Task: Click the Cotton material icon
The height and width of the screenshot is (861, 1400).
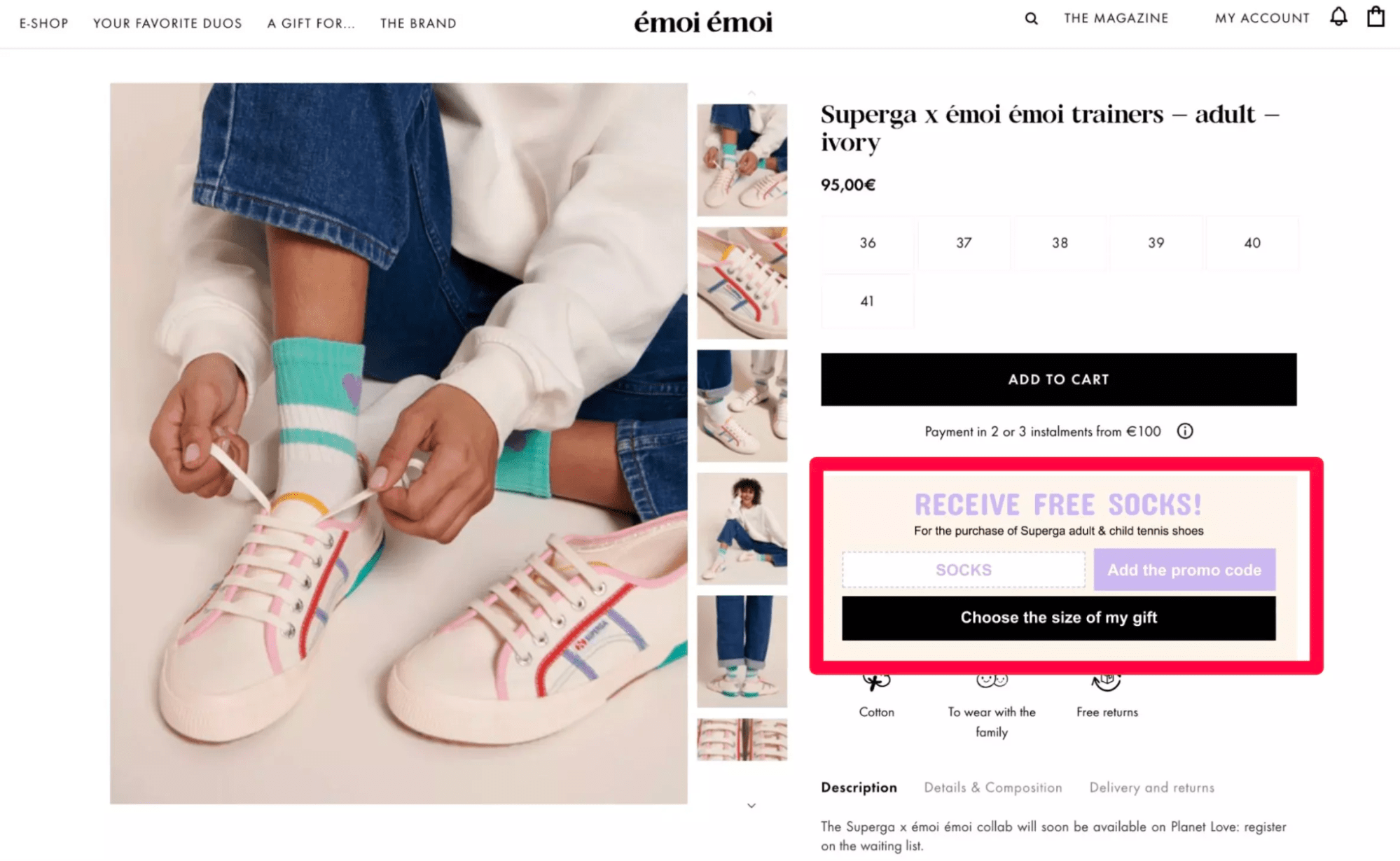Action: pos(876,682)
